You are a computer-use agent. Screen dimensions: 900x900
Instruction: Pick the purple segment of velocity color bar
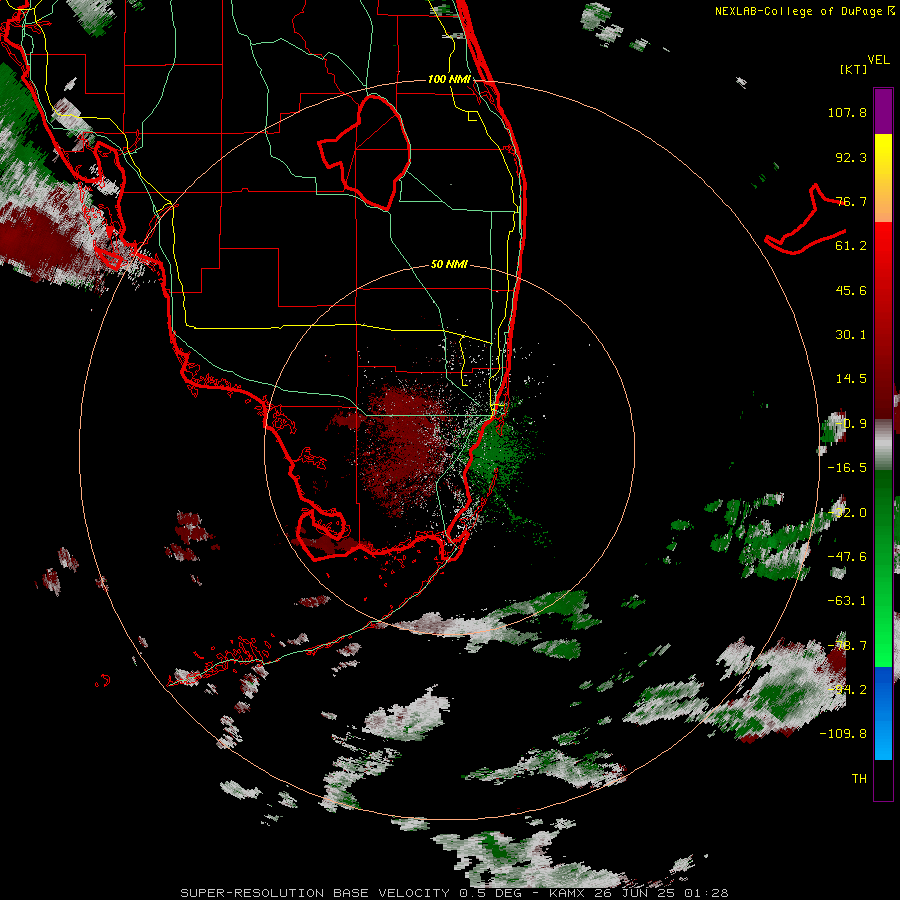point(883,111)
